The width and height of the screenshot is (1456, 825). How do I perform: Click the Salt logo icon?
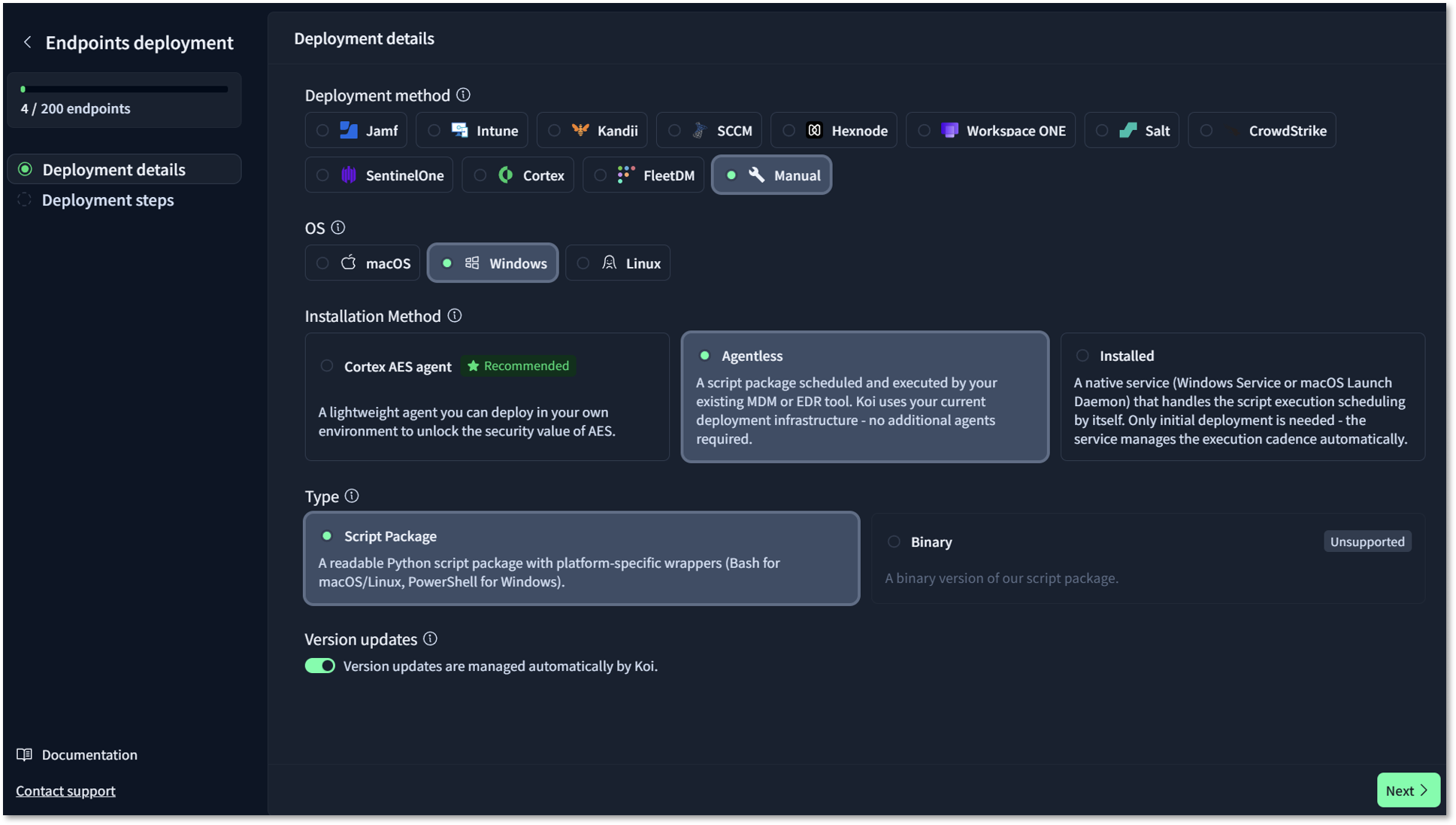(x=1128, y=130)
